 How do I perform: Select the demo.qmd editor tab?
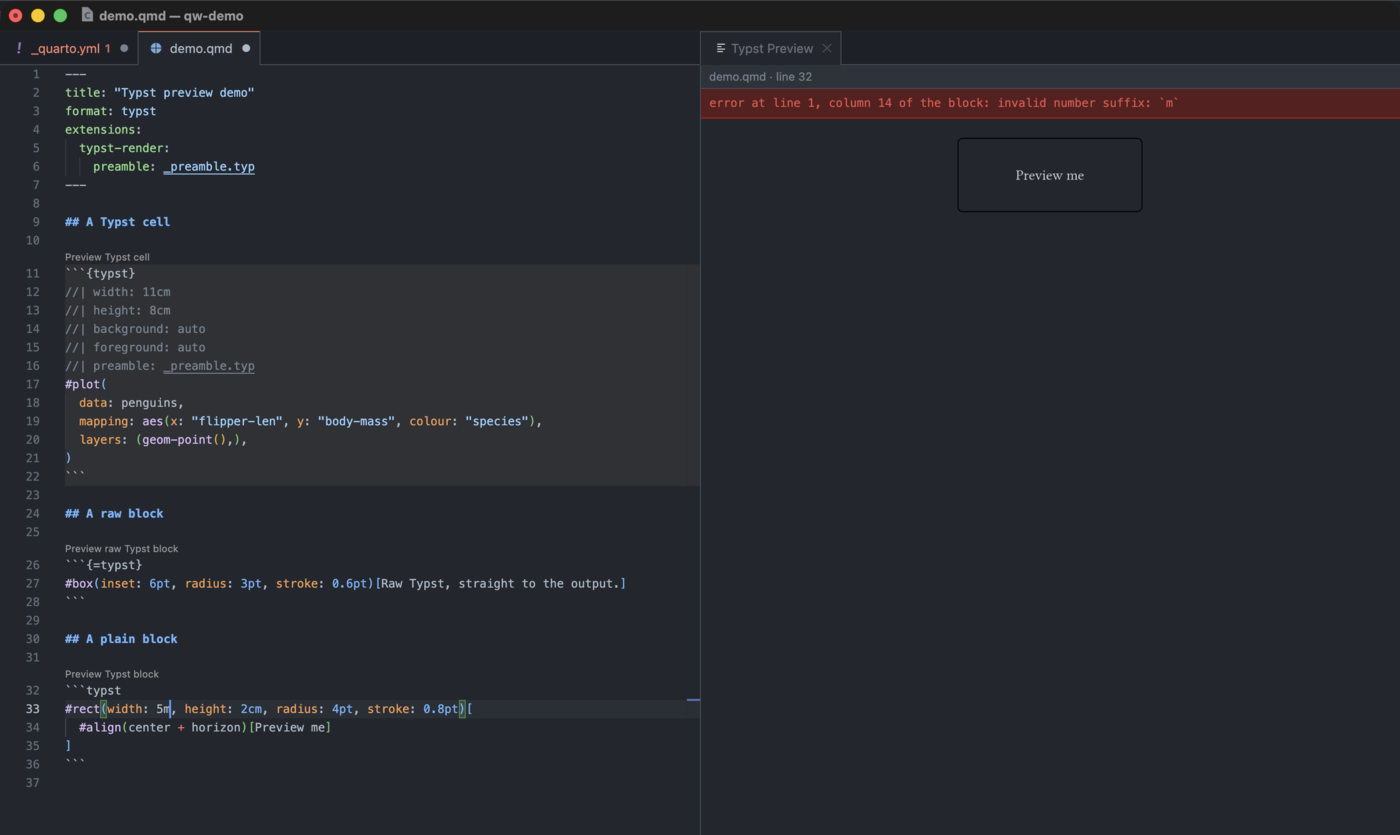(x=200, y=48)
